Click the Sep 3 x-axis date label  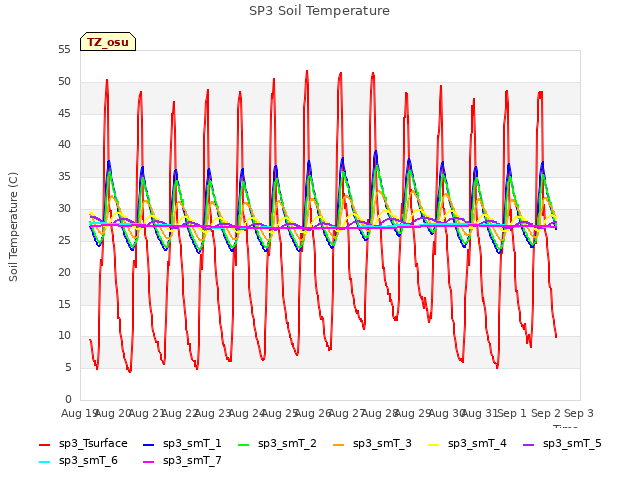[579, 413]
